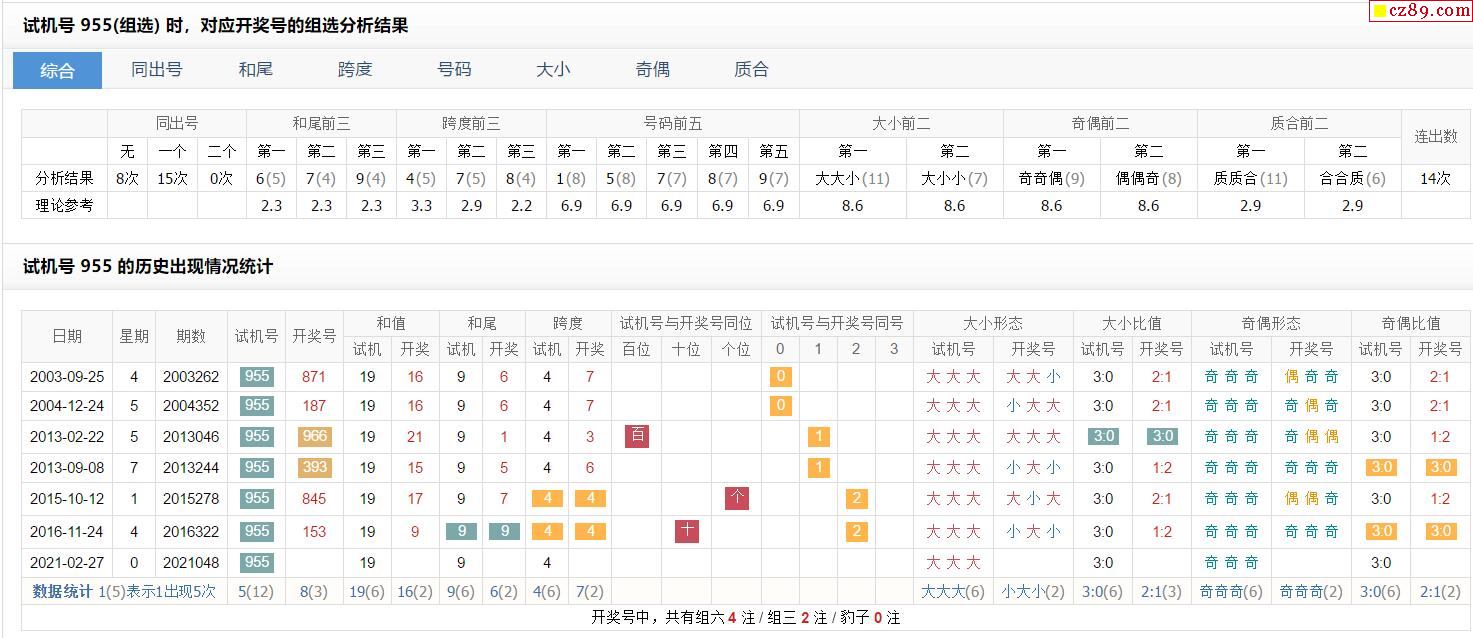Switch to the 跨度 tab

click(x=355, y=70)
